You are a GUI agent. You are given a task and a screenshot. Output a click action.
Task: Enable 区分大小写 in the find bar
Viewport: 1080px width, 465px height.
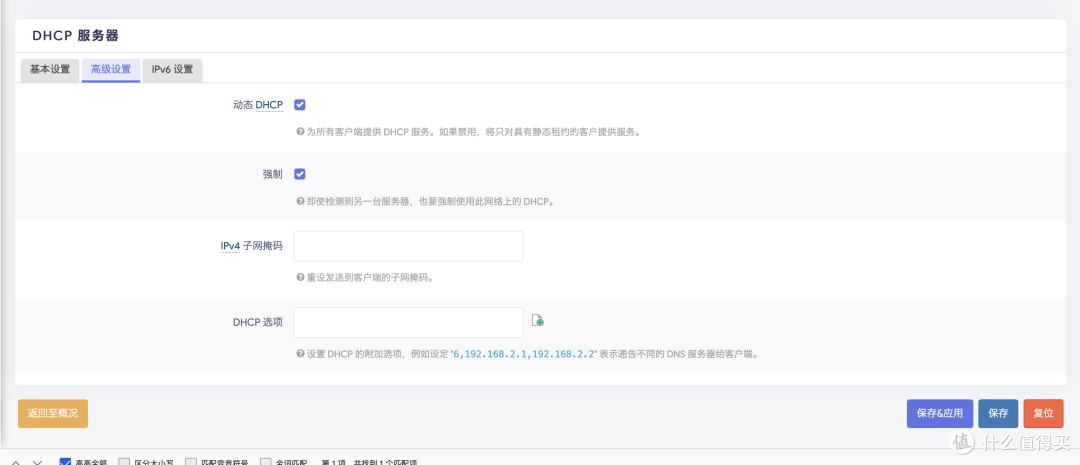124,462
